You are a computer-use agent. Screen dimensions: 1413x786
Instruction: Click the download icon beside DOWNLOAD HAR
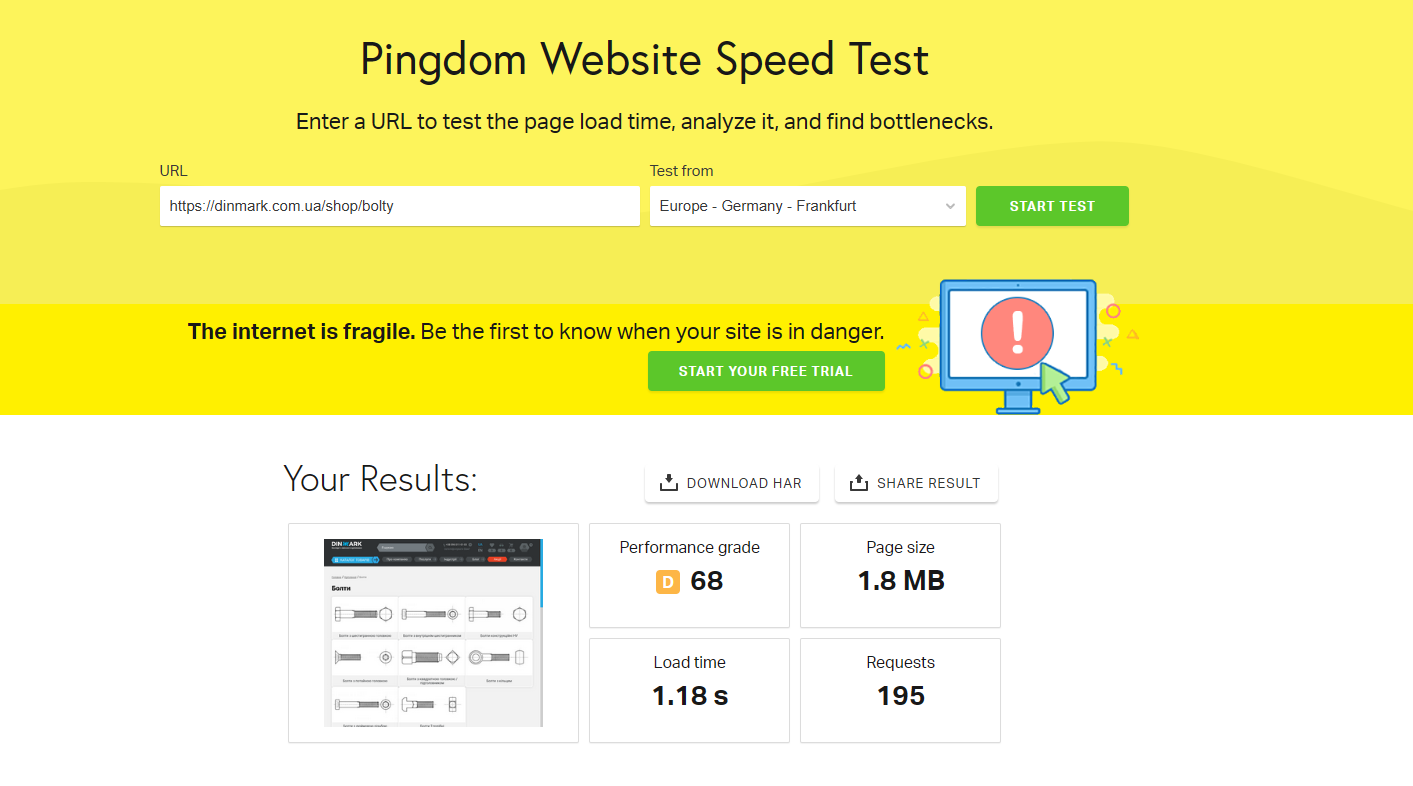point(668,483)
